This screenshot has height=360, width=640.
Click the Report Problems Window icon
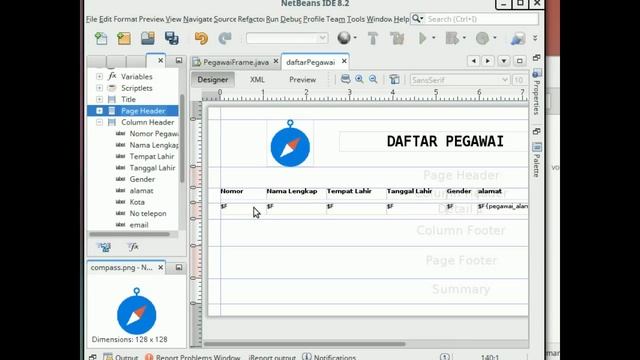(149, 357)
